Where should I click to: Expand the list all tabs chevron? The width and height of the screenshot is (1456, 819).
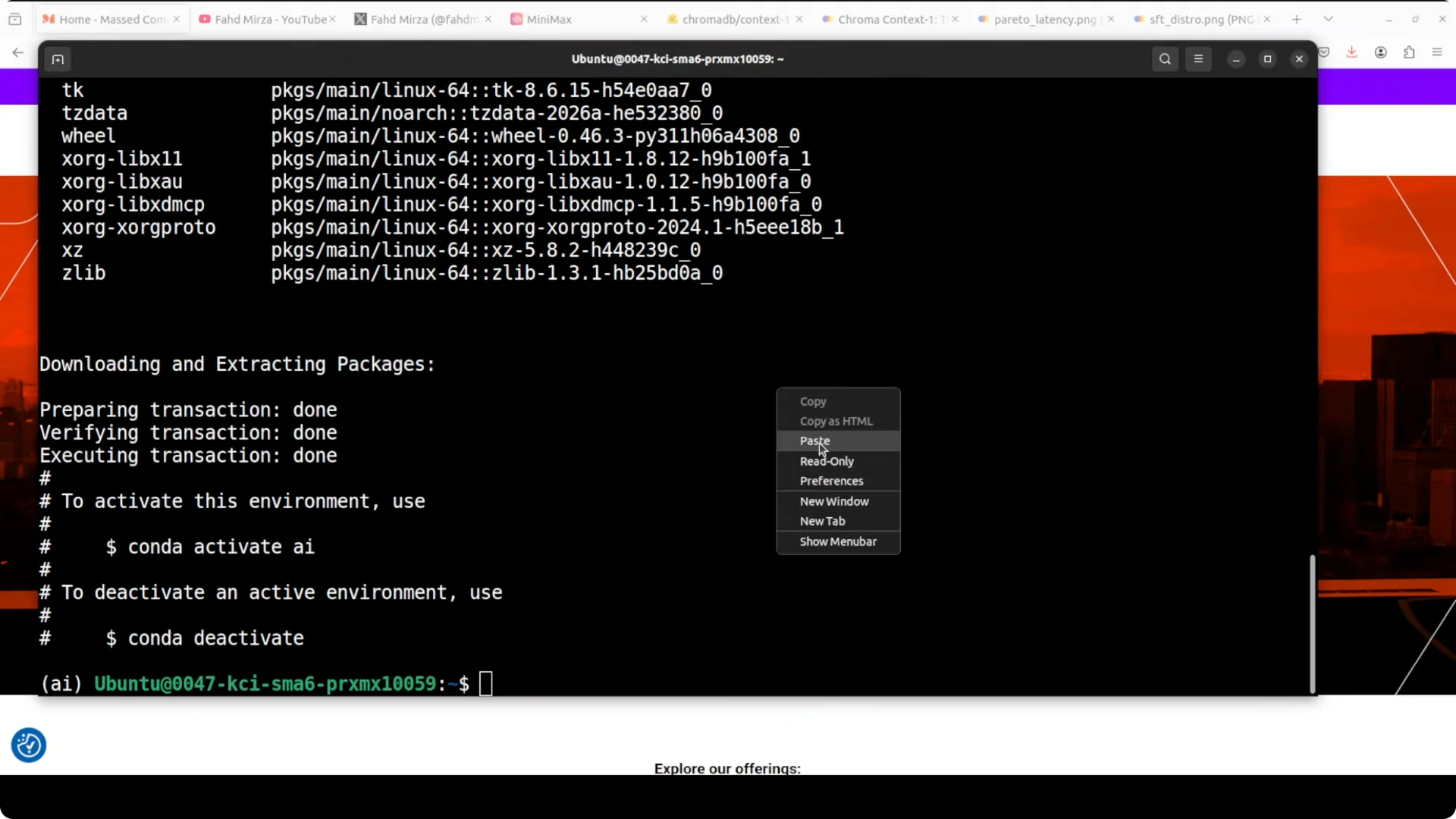pyautogui.click(x=1329, y=19)
